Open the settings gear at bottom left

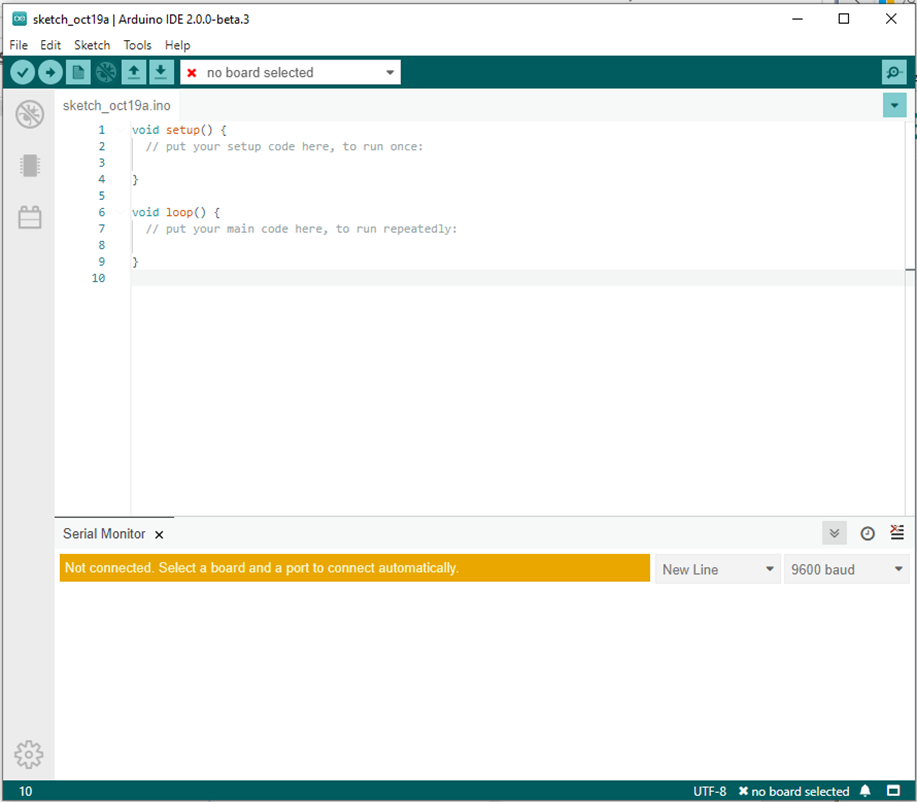(29, 755)
